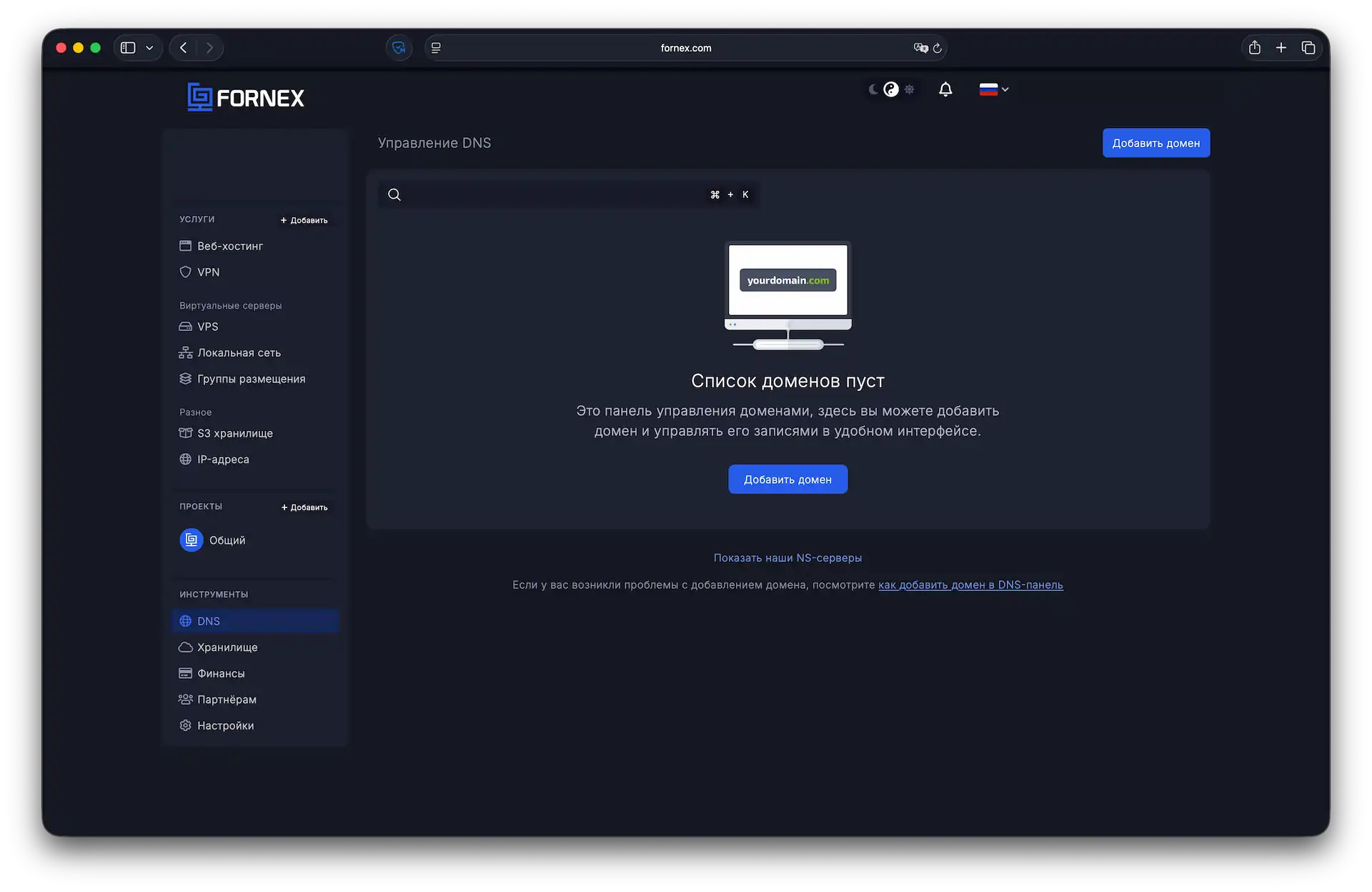Open S3 хранилище from Разное section
1372x892 pixels.
(234, 433)
